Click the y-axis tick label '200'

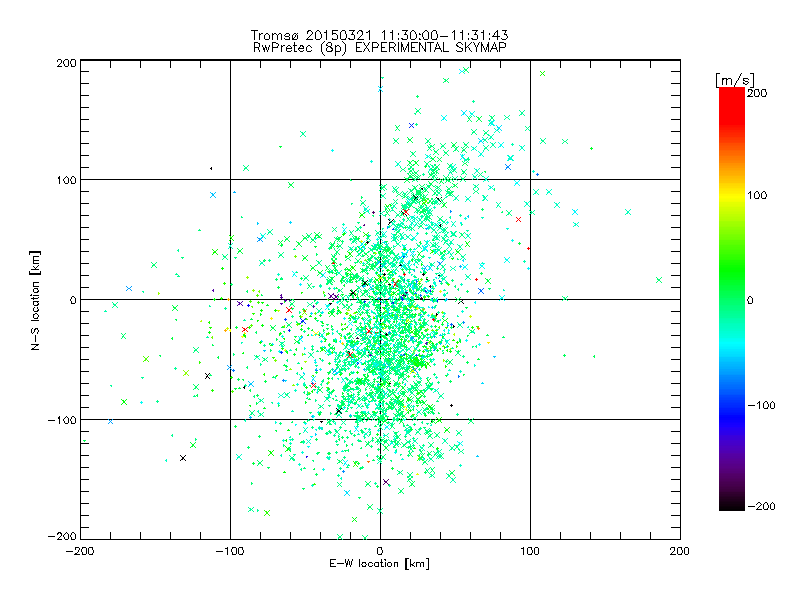point(67,63)
